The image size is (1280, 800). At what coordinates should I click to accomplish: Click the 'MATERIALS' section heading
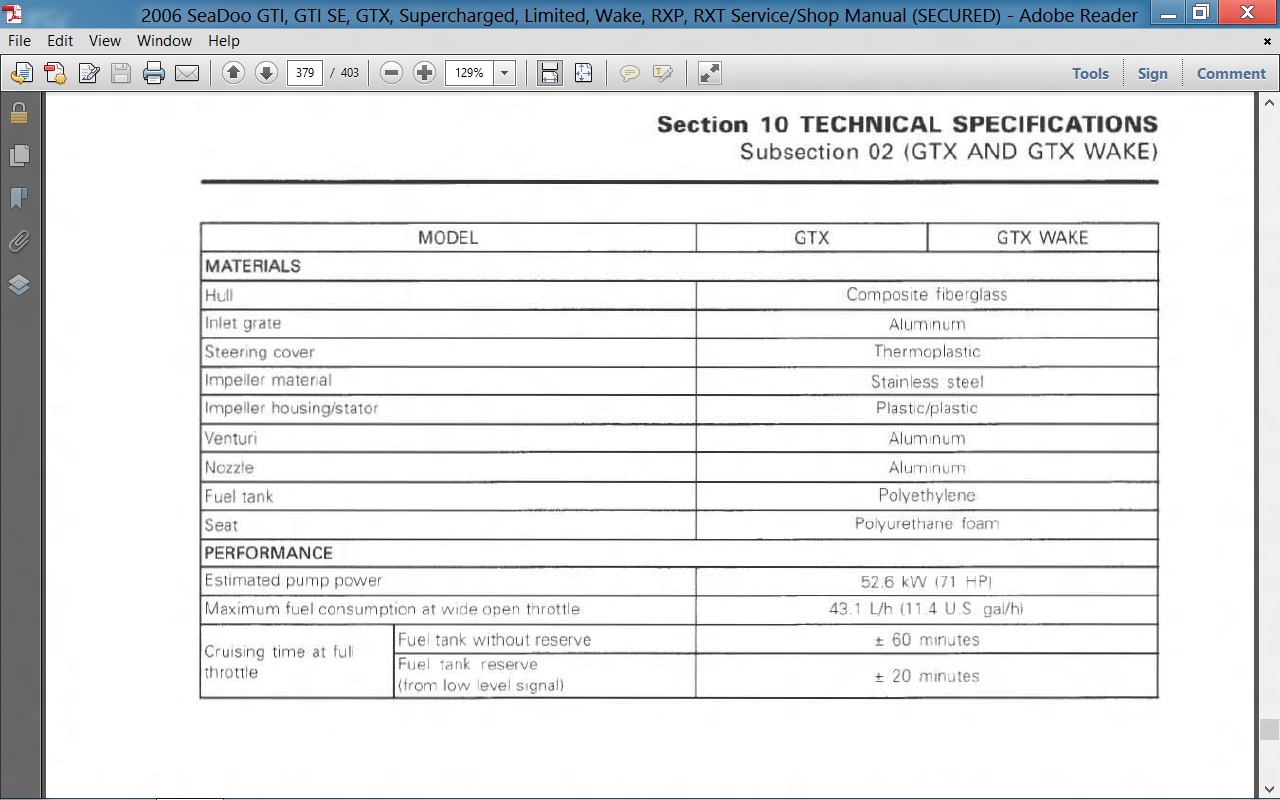pyautogui.click(x=252, y=266)
